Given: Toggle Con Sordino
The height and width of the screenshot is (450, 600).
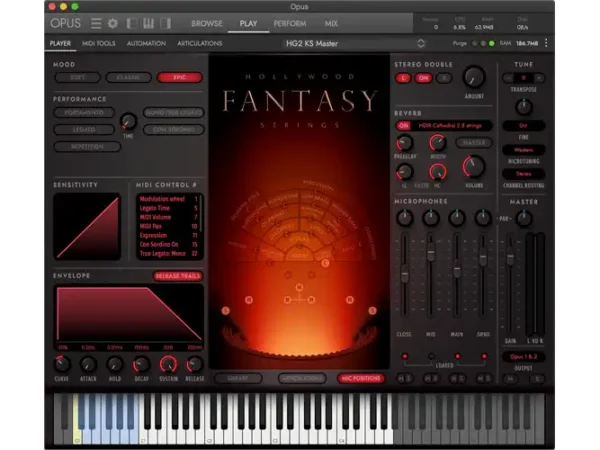Looking at the screenshot, I should coord(174,130).
